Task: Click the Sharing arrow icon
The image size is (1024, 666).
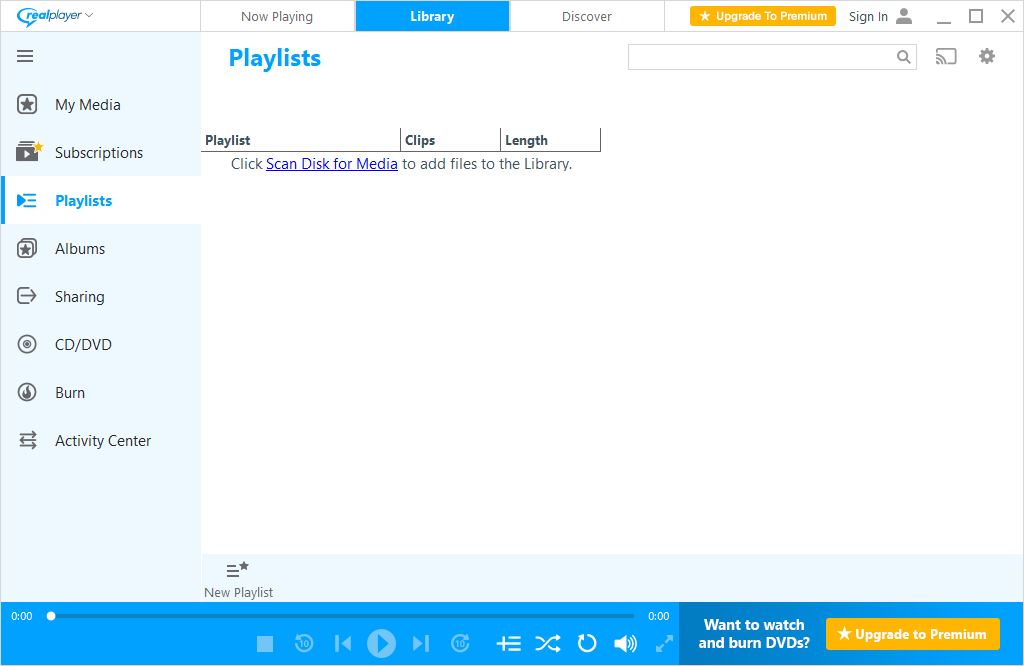Action: pyautogui.click(x=27, y=296)
